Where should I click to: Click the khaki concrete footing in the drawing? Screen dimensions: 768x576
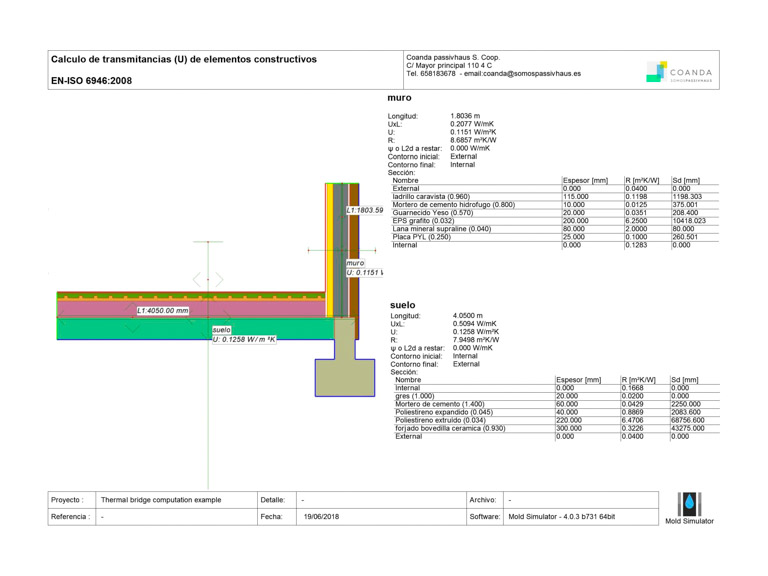pyautogui.click(x=345, y=377)
